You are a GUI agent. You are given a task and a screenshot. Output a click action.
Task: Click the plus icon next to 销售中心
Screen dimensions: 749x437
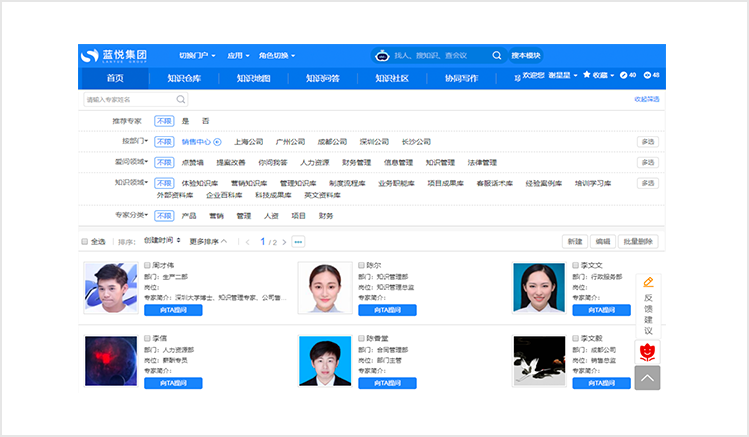pos(218,142)
